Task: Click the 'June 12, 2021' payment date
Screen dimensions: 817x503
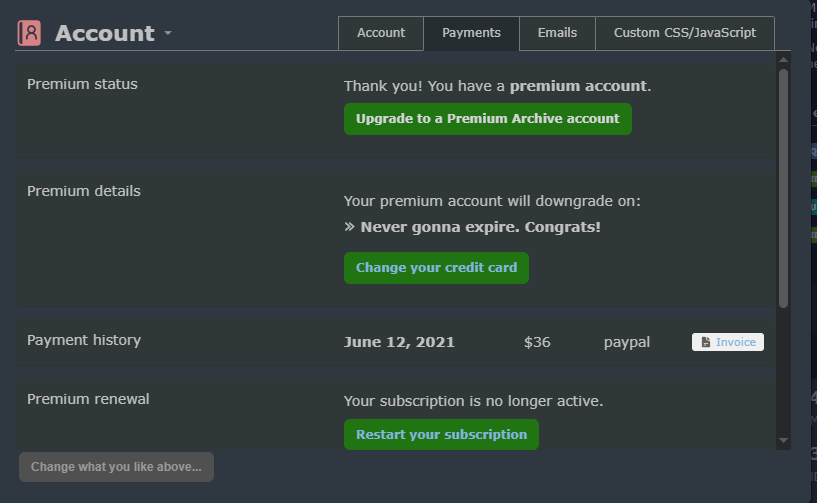Action: (399, 342)
